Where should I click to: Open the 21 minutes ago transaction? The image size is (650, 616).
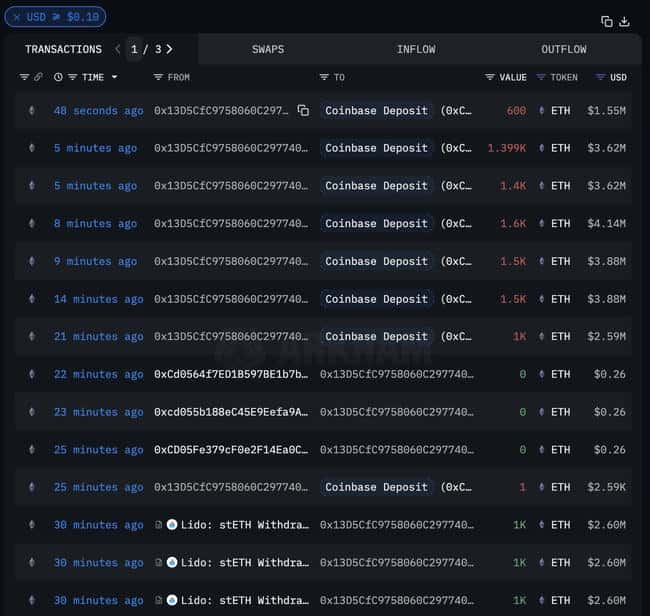click(99, 337)
